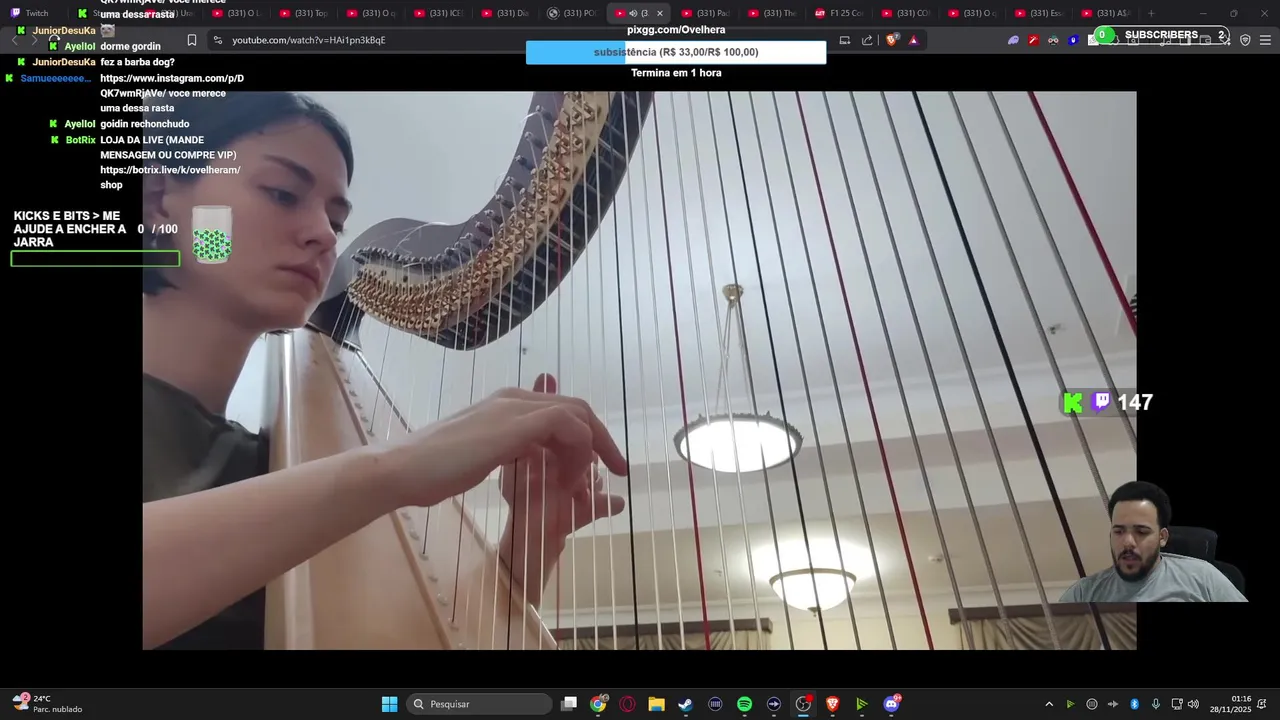
Task: Click the green jar goal progress bar
Action: 95,259
